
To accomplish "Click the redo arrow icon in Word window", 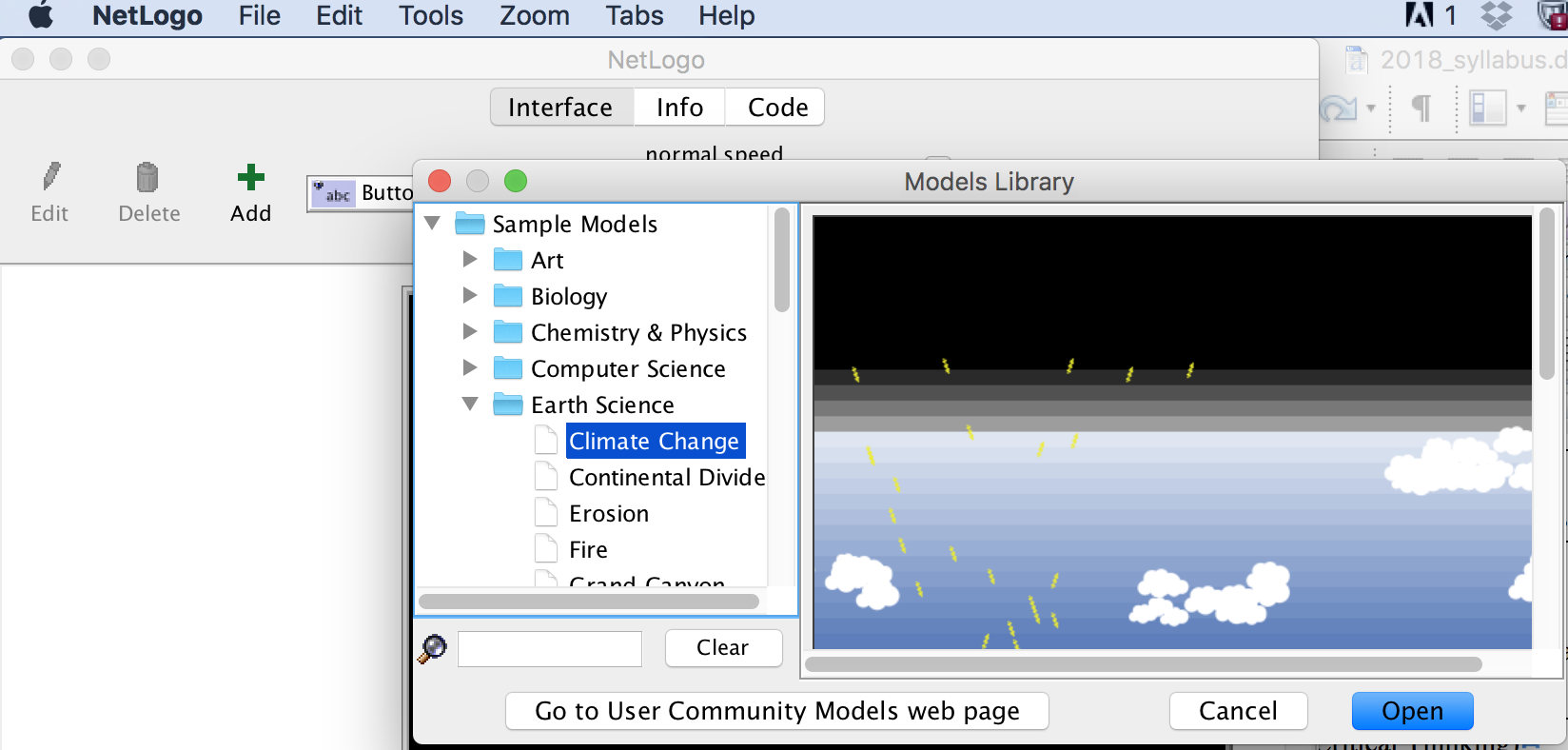I will pos(1339,109).
